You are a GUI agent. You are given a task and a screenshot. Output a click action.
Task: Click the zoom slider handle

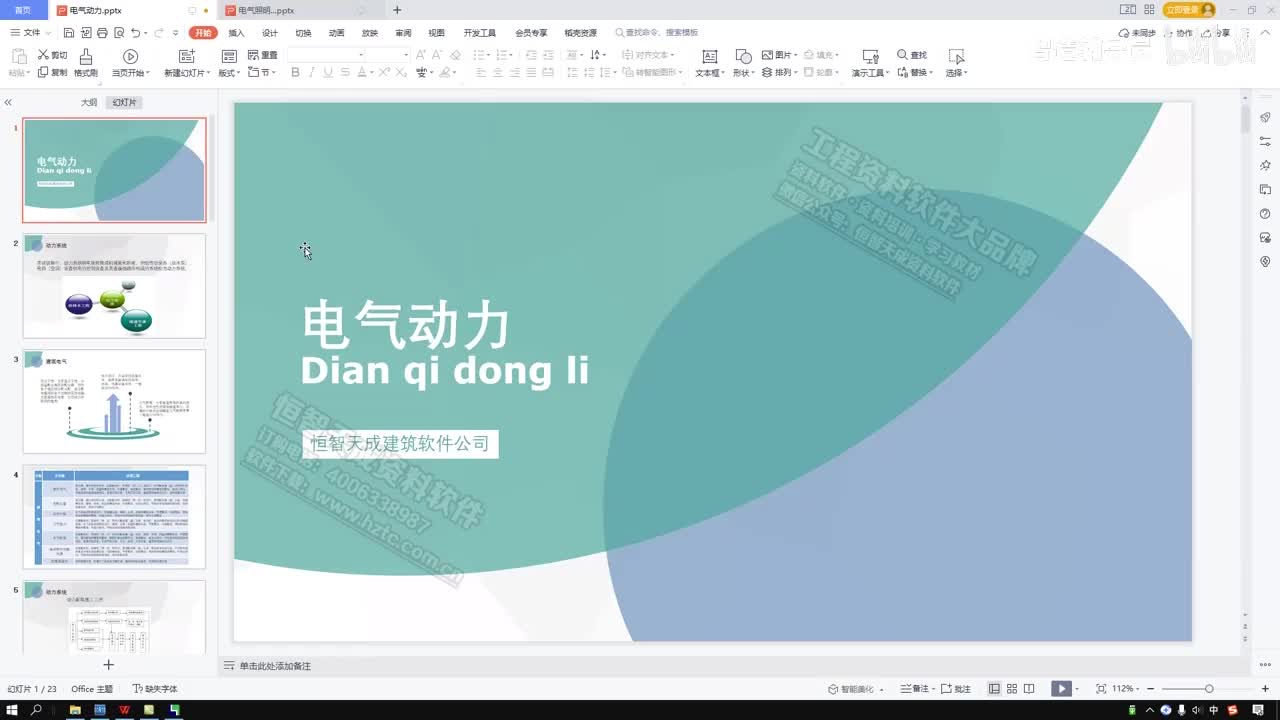(x=1209, y=689)
